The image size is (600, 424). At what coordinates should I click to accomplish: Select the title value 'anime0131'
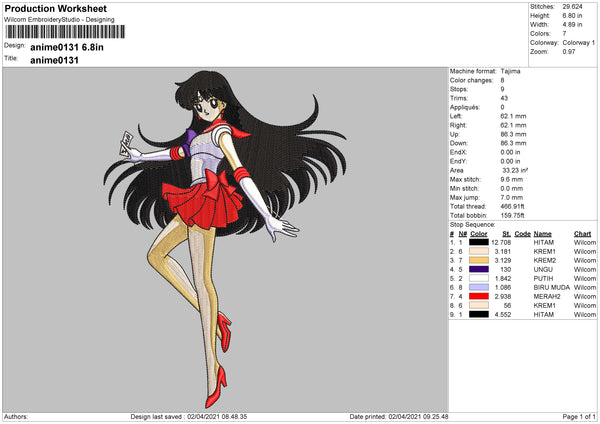pyautogui.click(x=54, y=60)
